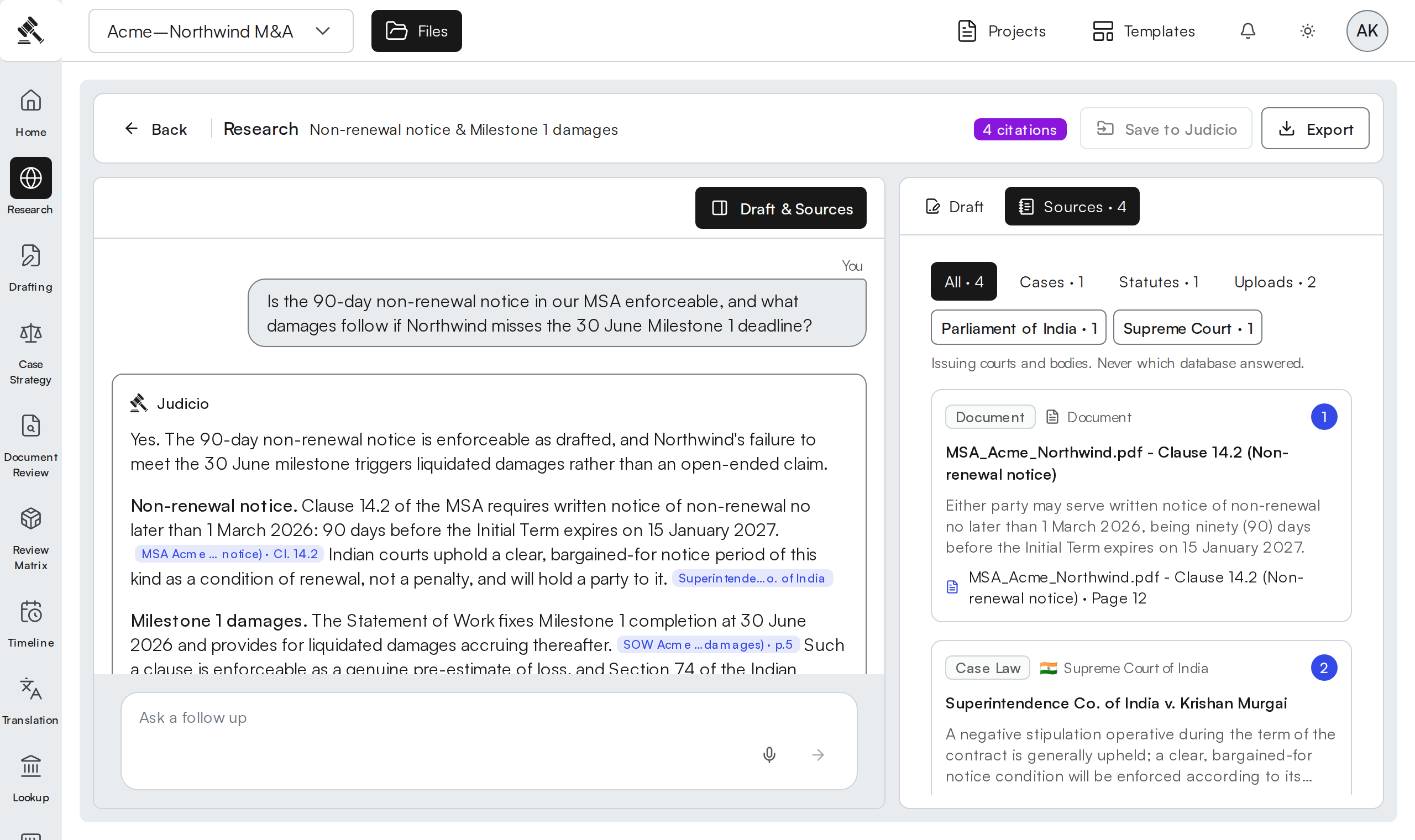Image resolution: width=1415 pixels, height=840 pixels.
Task: Open the Translation tool
Action: [30, 702]
